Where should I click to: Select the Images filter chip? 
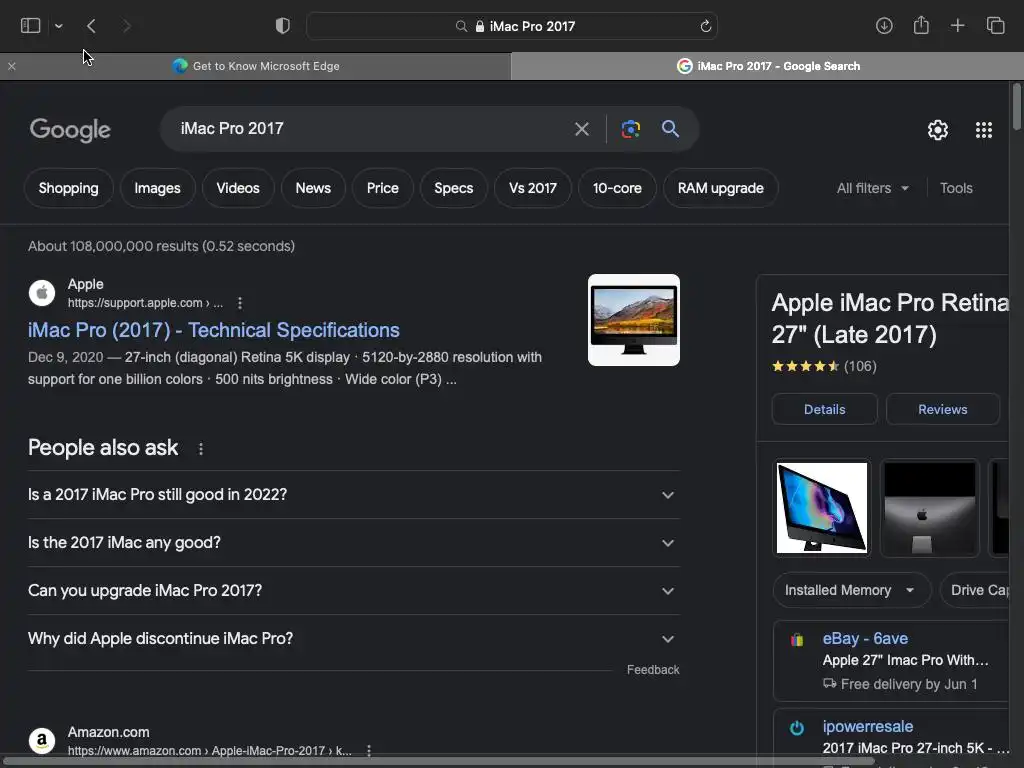[157, 188]
